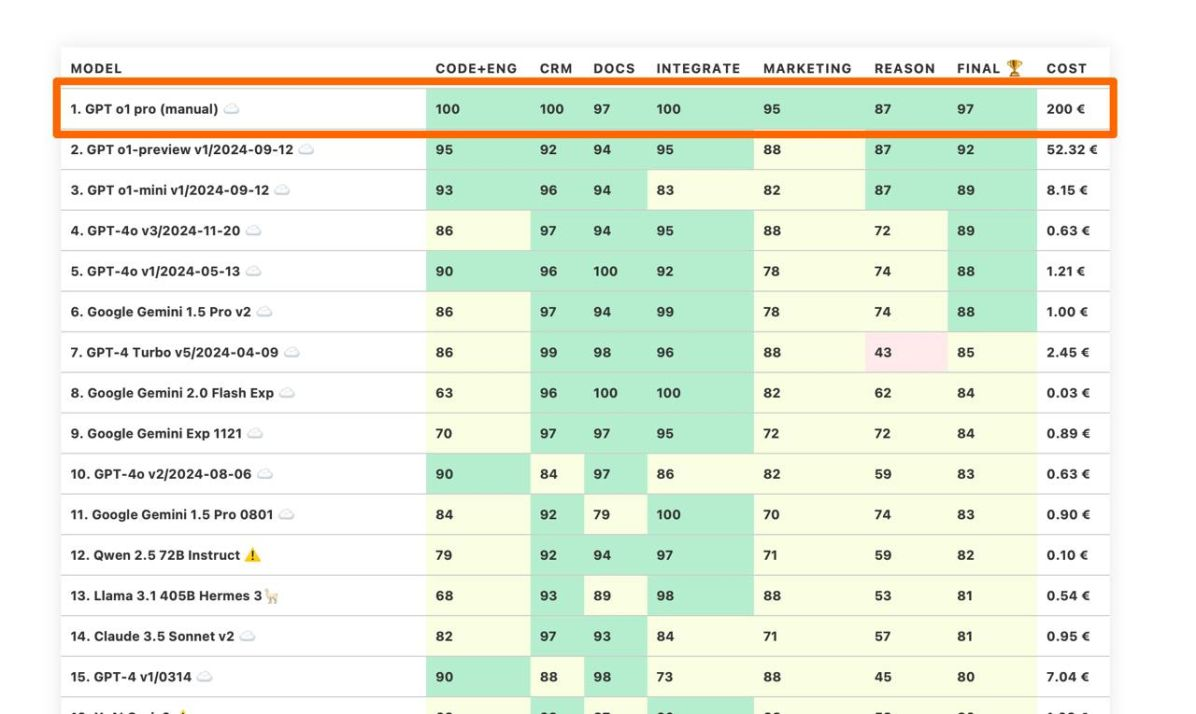Click the cloud icon next to GPT-4o v2/2024-08-06
The height and width of the screenshot is (714, 1196).
[265, 474]
